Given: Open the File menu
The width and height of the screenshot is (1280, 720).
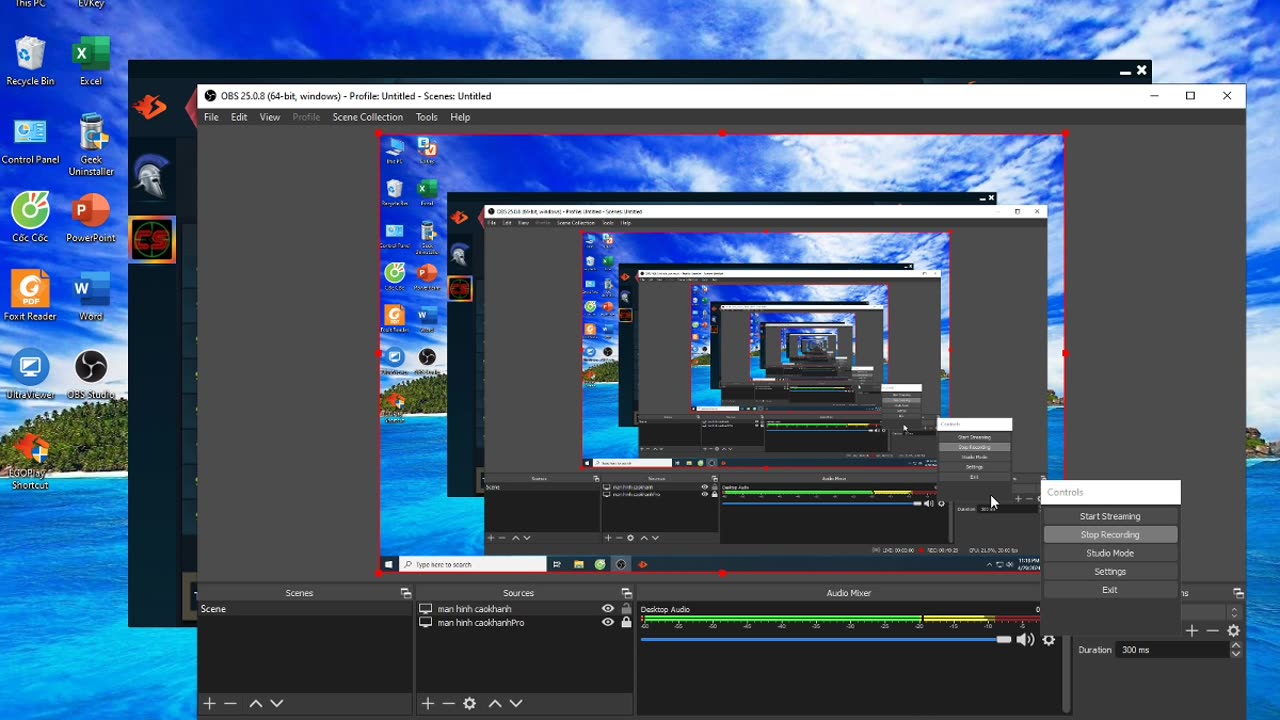Looking at the screenshot, I should tap(211, 117).
